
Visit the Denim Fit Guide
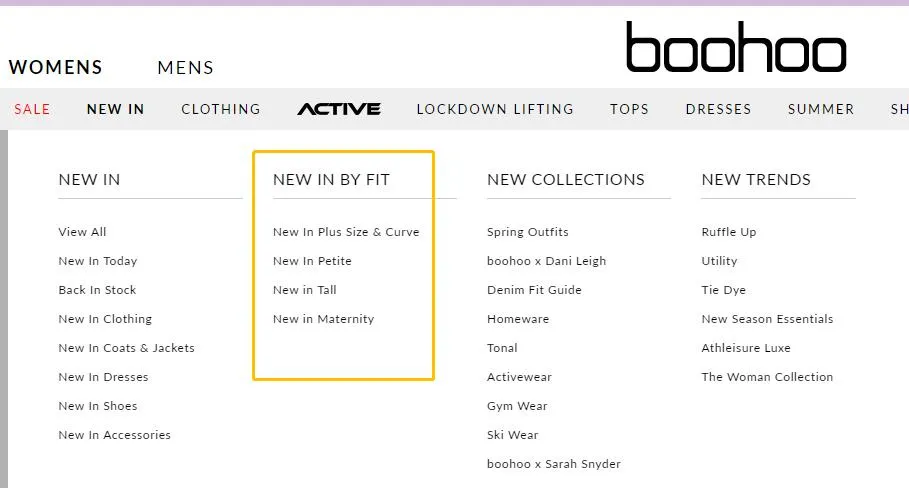(535, 290)
